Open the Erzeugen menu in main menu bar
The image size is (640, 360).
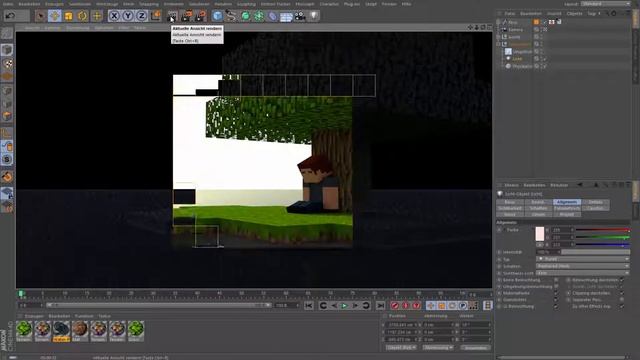[54, 4]
